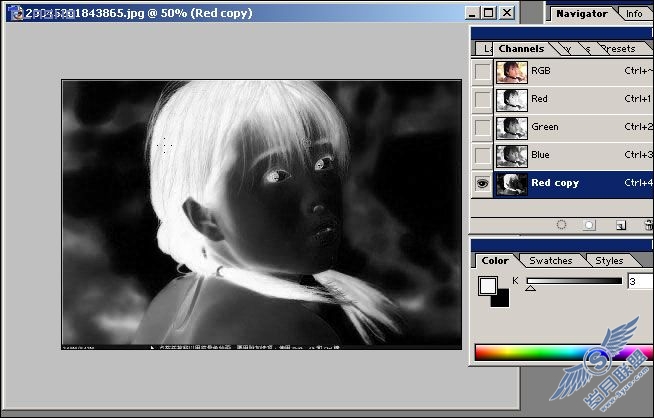Open the Styles tab
The width and height of the screenshot is (654, 418).
pos(609,261)
